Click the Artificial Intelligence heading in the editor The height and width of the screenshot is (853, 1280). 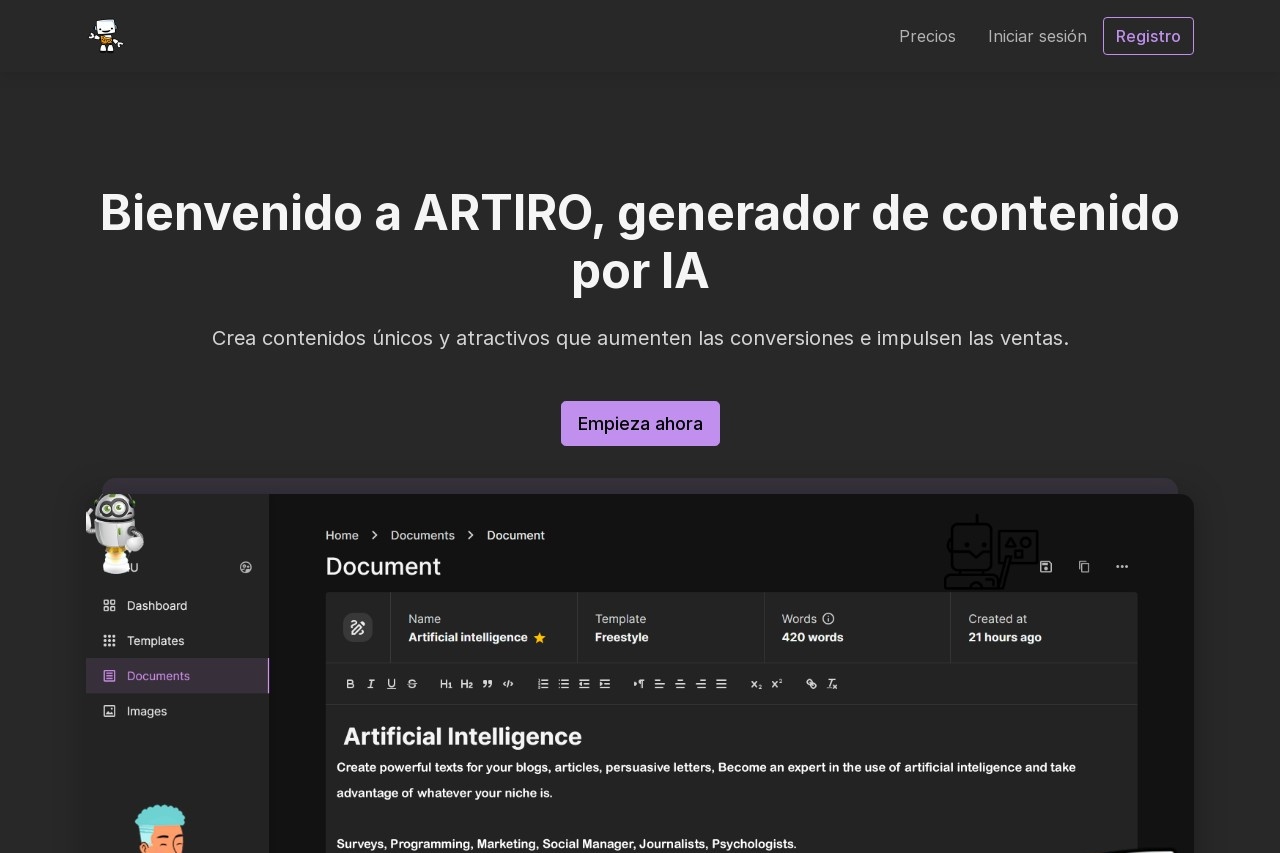[462, 737]
